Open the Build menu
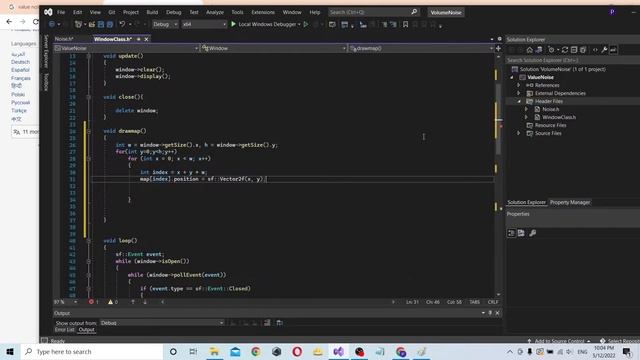 coord(152,12)
